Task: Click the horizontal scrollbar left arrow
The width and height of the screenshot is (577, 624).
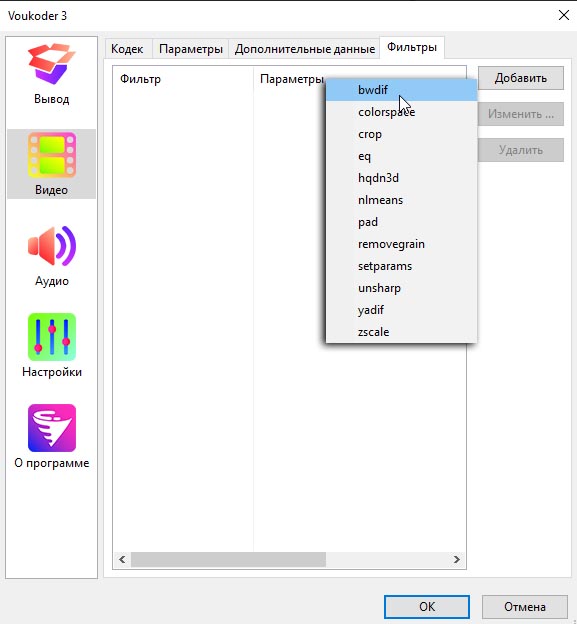Action: coord(122,560)
